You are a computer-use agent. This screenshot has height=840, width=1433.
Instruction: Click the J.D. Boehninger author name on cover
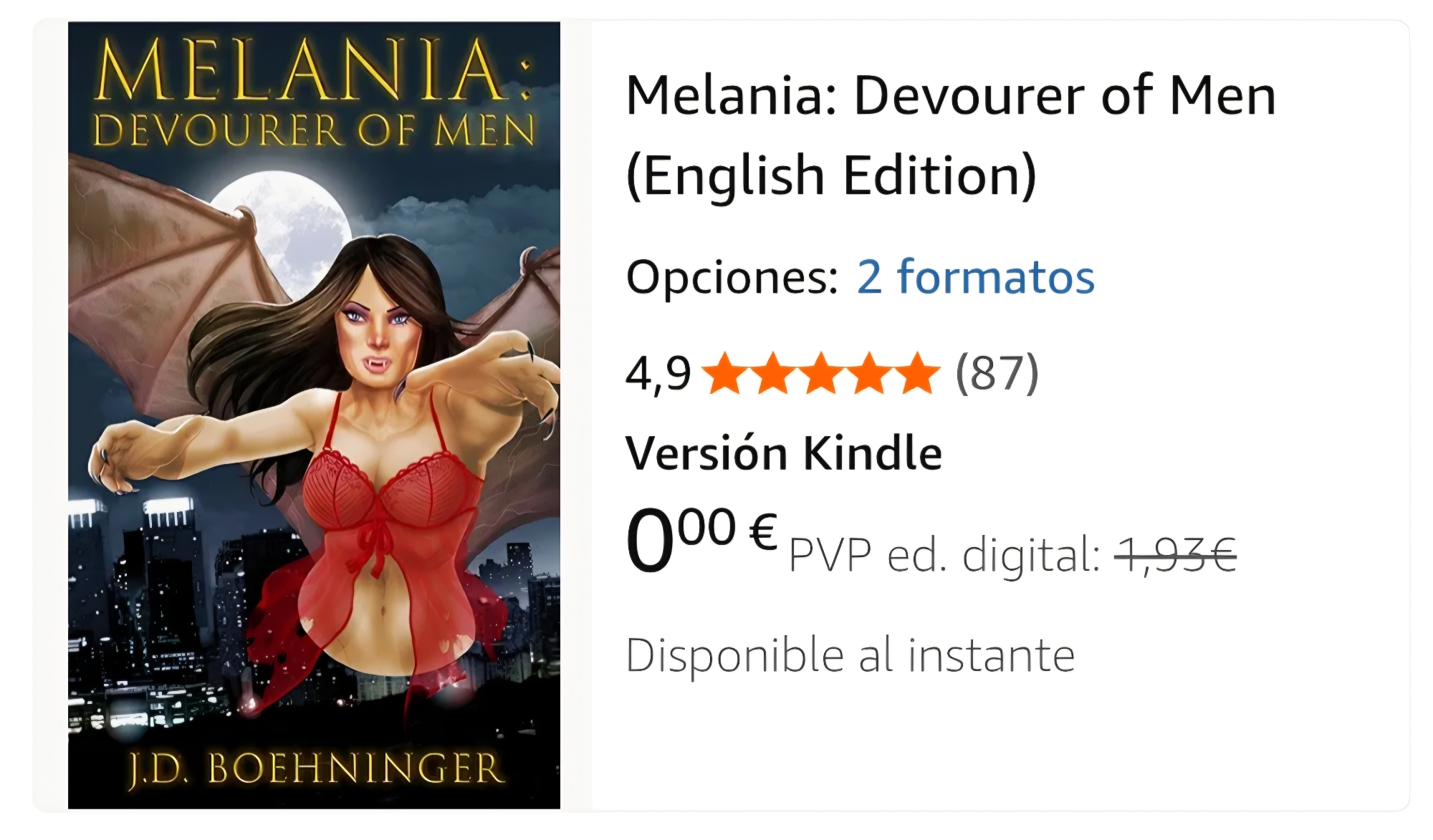tap(316, 768)
